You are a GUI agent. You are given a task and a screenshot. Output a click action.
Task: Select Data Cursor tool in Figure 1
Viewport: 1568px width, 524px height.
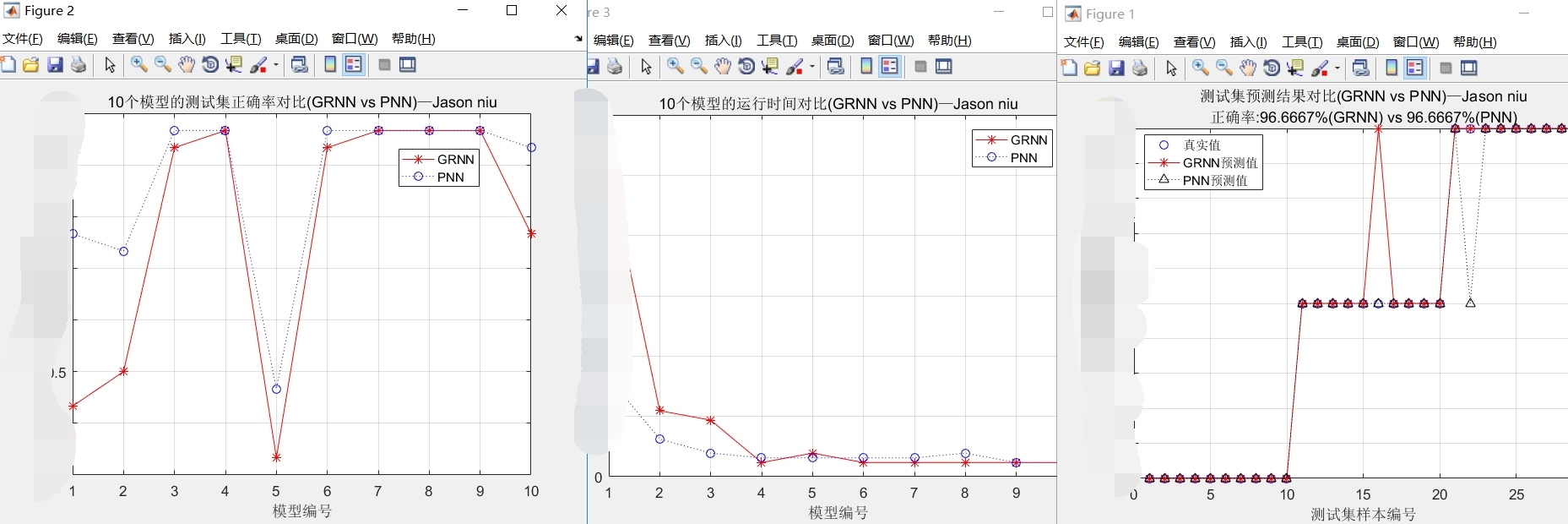pos(1295,68)
